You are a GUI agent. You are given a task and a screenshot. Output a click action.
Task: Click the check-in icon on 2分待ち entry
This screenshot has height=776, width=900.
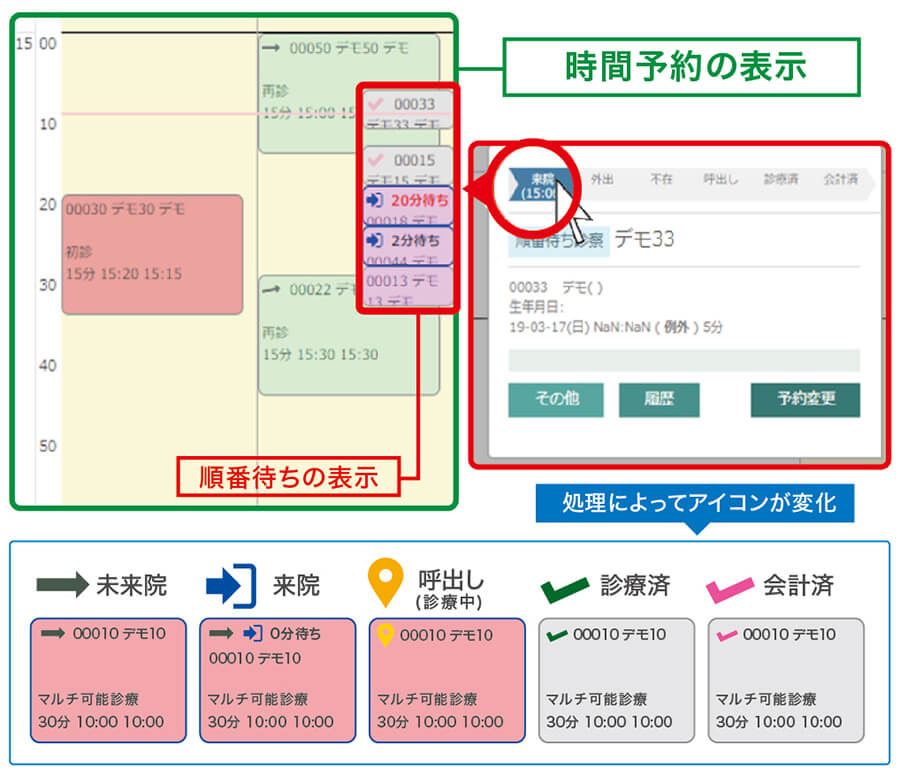(x=376, y=241)
